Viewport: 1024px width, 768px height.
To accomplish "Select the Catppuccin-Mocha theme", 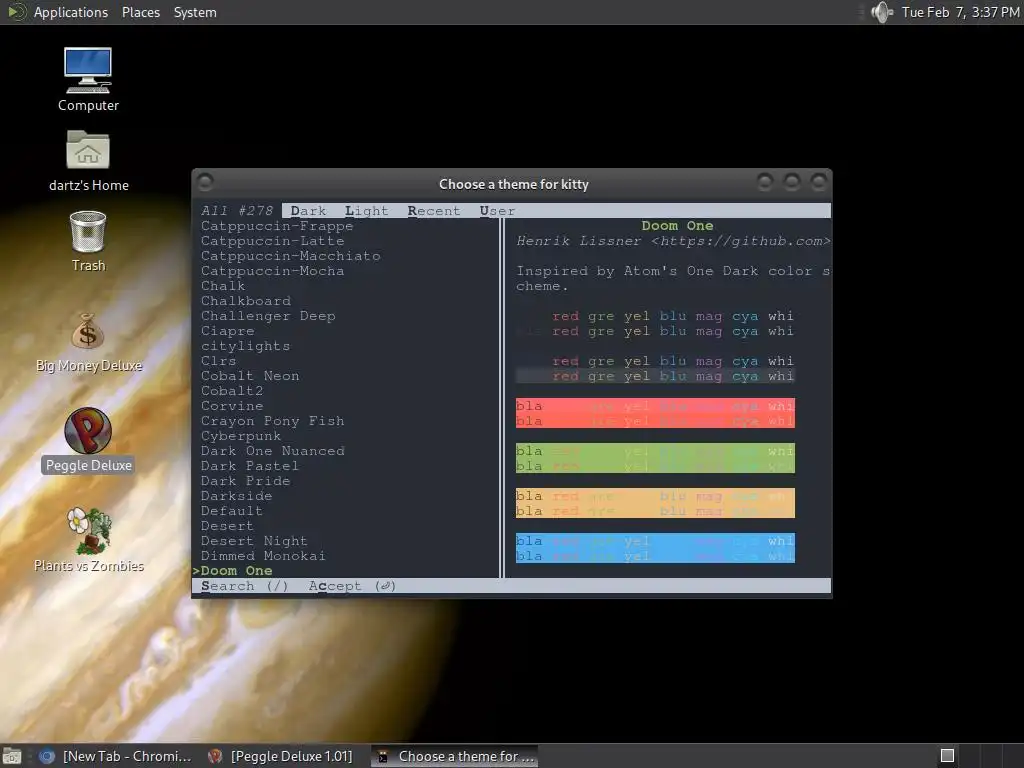I will point(272,271).
